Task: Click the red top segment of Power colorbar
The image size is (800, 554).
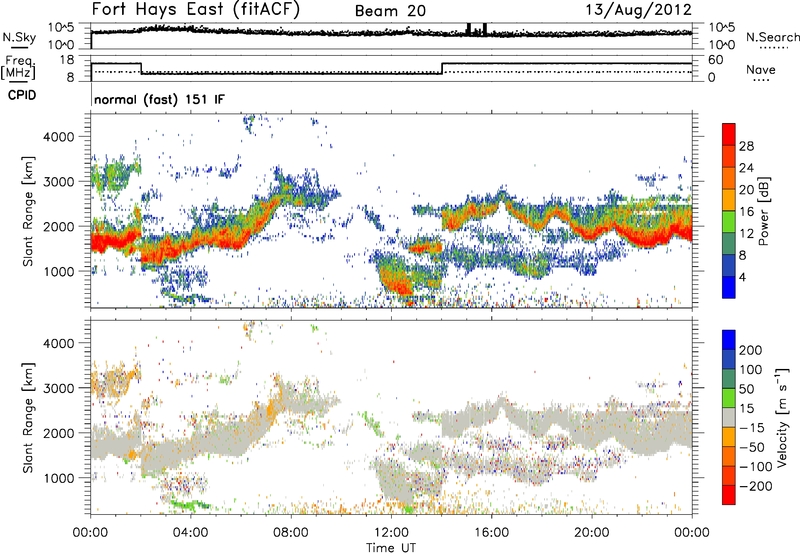Action: tap(729, 134)
